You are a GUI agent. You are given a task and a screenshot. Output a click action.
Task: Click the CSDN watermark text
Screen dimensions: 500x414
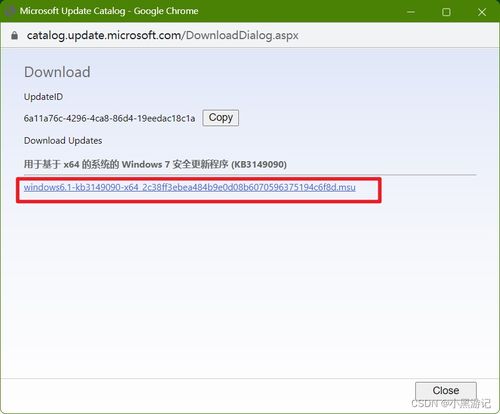pyautogui.click(x=451, y=404)
